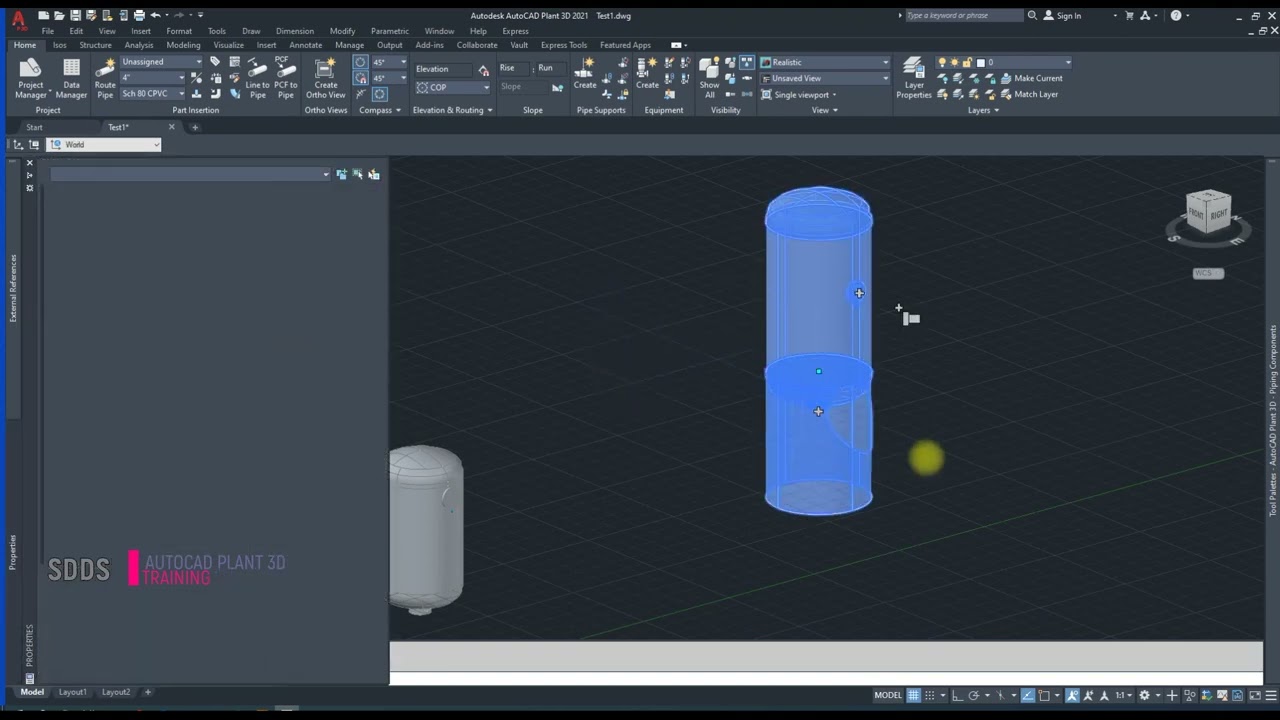Open Layer Properties manager
The image size is (1280, 720).
click(913, 78)
